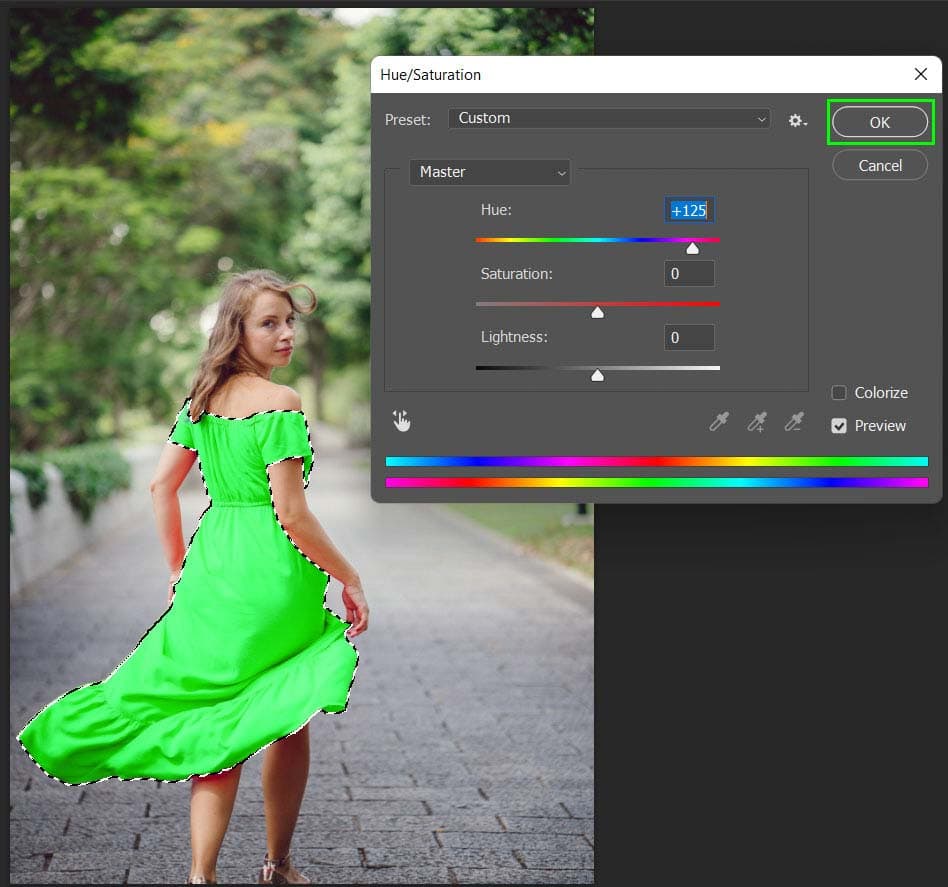This screenshot has height=887, width=948.
Task: Confirm the adjustment with OK
Action: (880, 122)
